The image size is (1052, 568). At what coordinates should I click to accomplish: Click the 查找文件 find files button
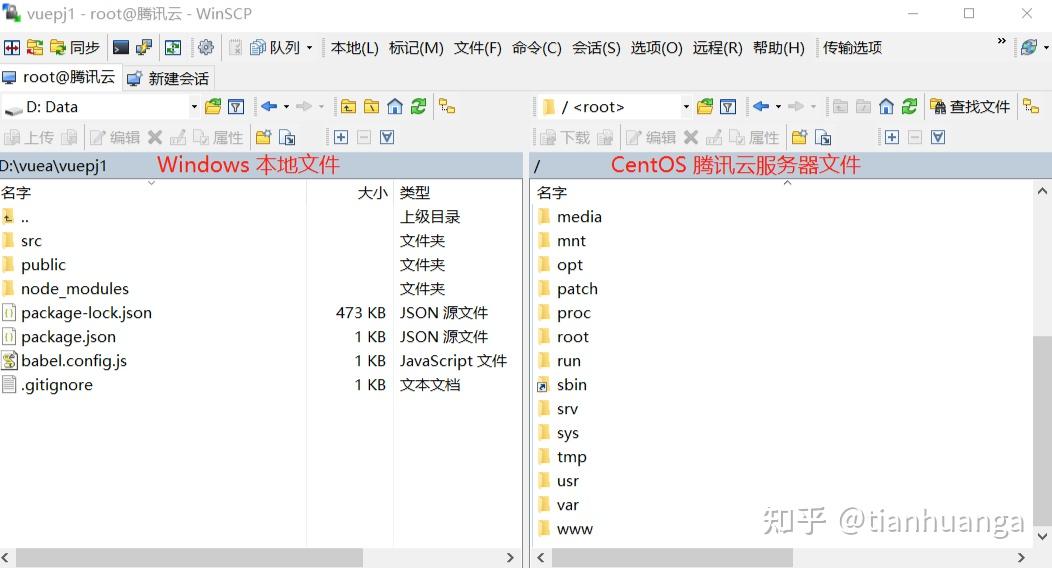click(970, 107)
